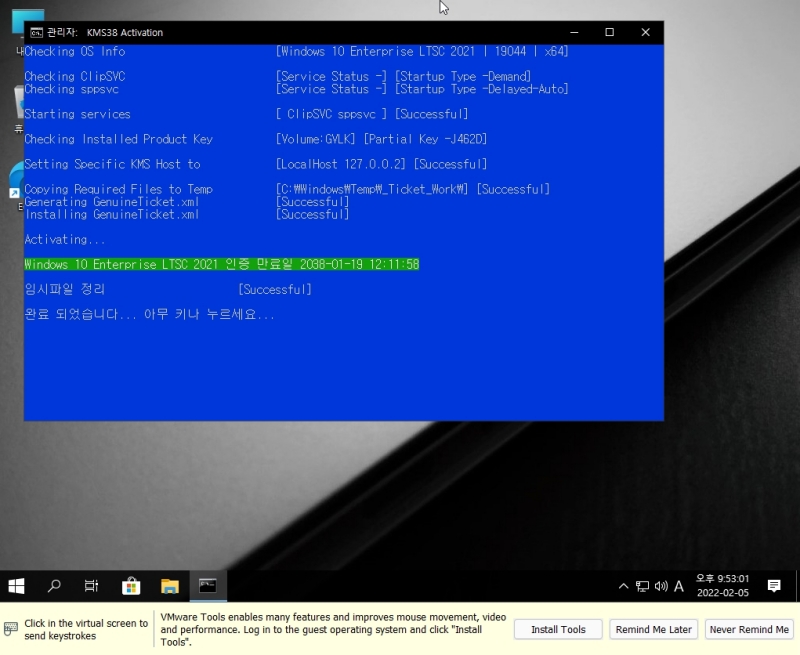This screenshot has width=800, height=655.
Task: Click 'Installing GenuineTicket.xml' text
Action: tap(112, 215)
